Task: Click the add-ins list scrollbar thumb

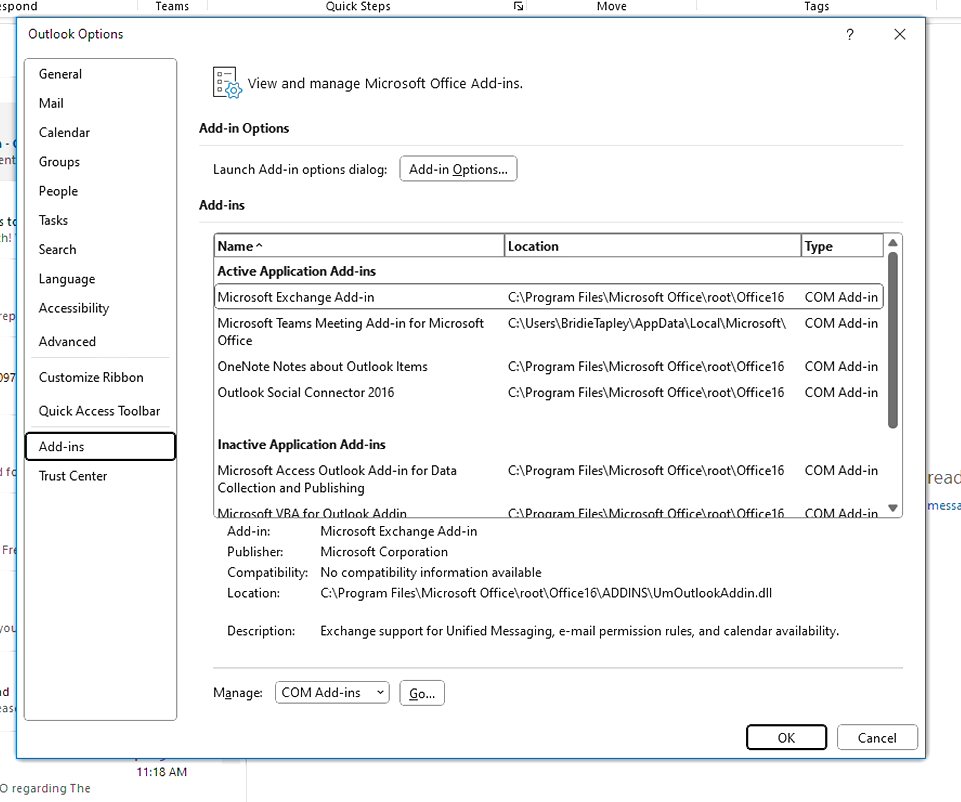Action: click(x=893, y=340)
